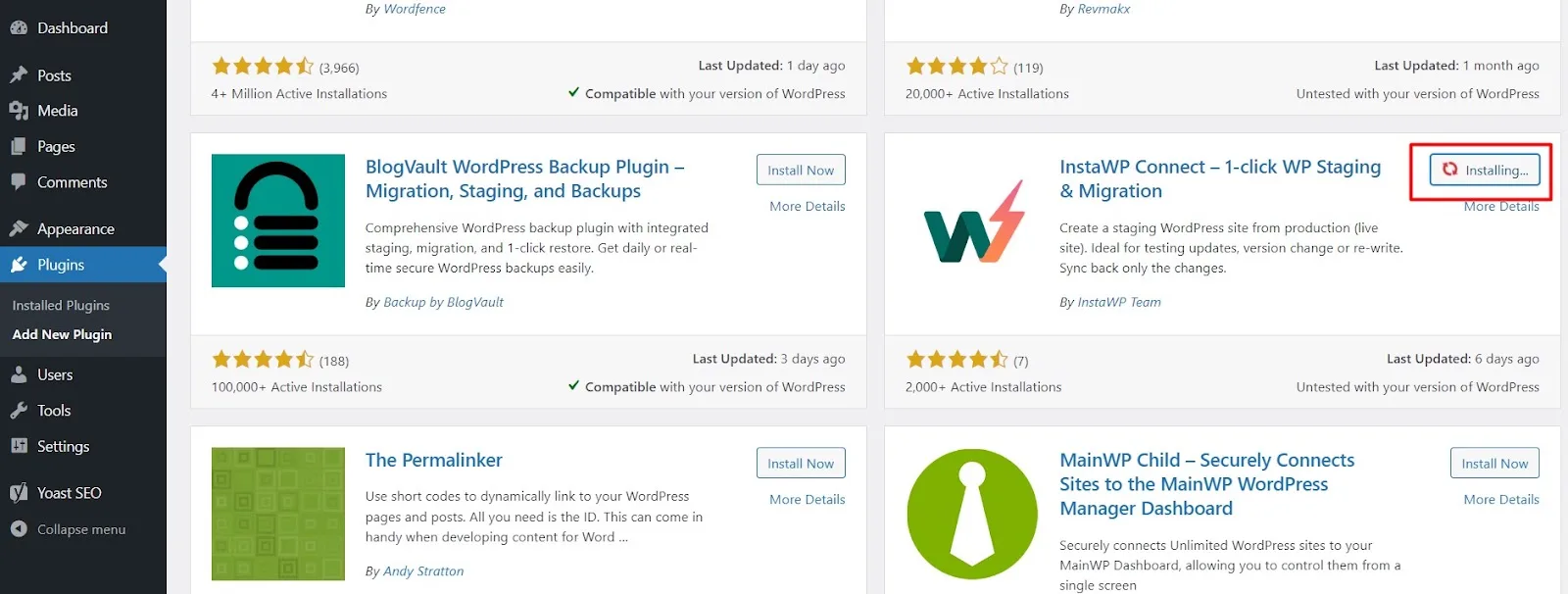Open Media via its sidebar icon
The width and height of the screenshot is (1568, 594).
click(19, 111)
